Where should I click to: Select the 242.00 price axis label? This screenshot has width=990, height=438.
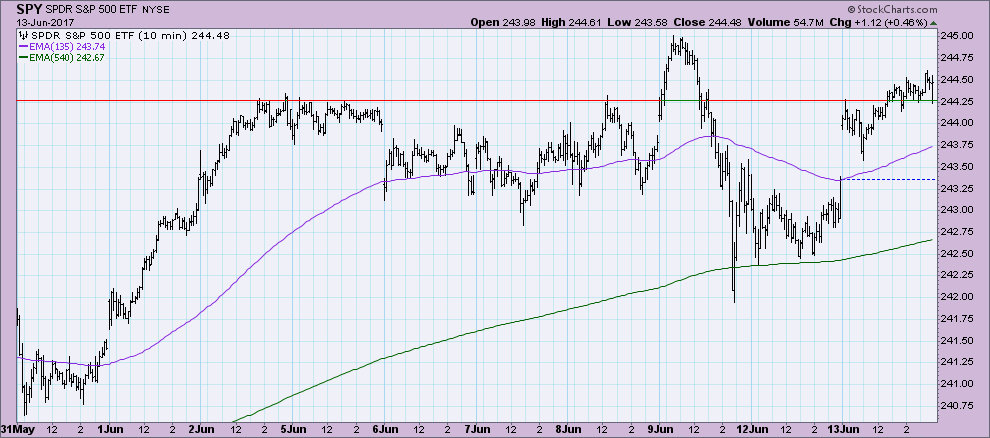pos(963,297)
